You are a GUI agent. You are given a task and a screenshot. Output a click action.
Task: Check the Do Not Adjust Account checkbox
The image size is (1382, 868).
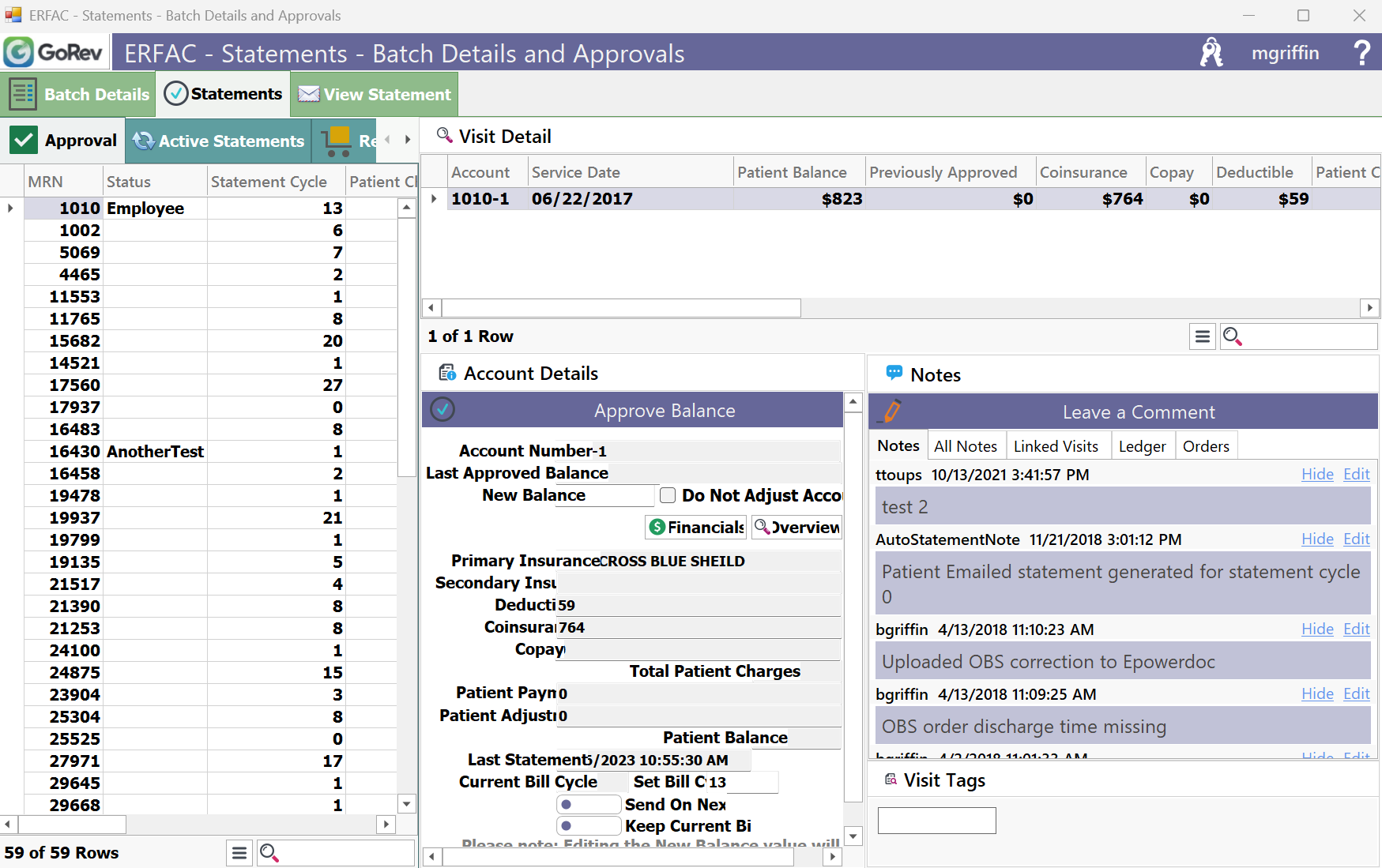coord(668,495)
